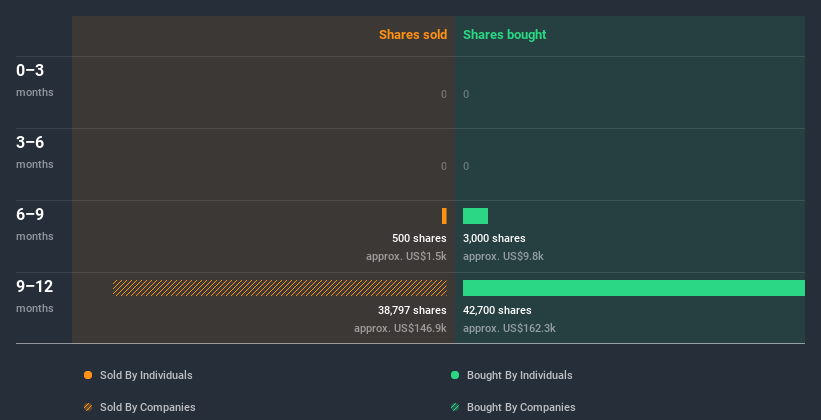Click the approx. US$9.8k bought amount
The width and height of the screenshot is (821, 420).
pyautogui.click(x=503, y=256)
